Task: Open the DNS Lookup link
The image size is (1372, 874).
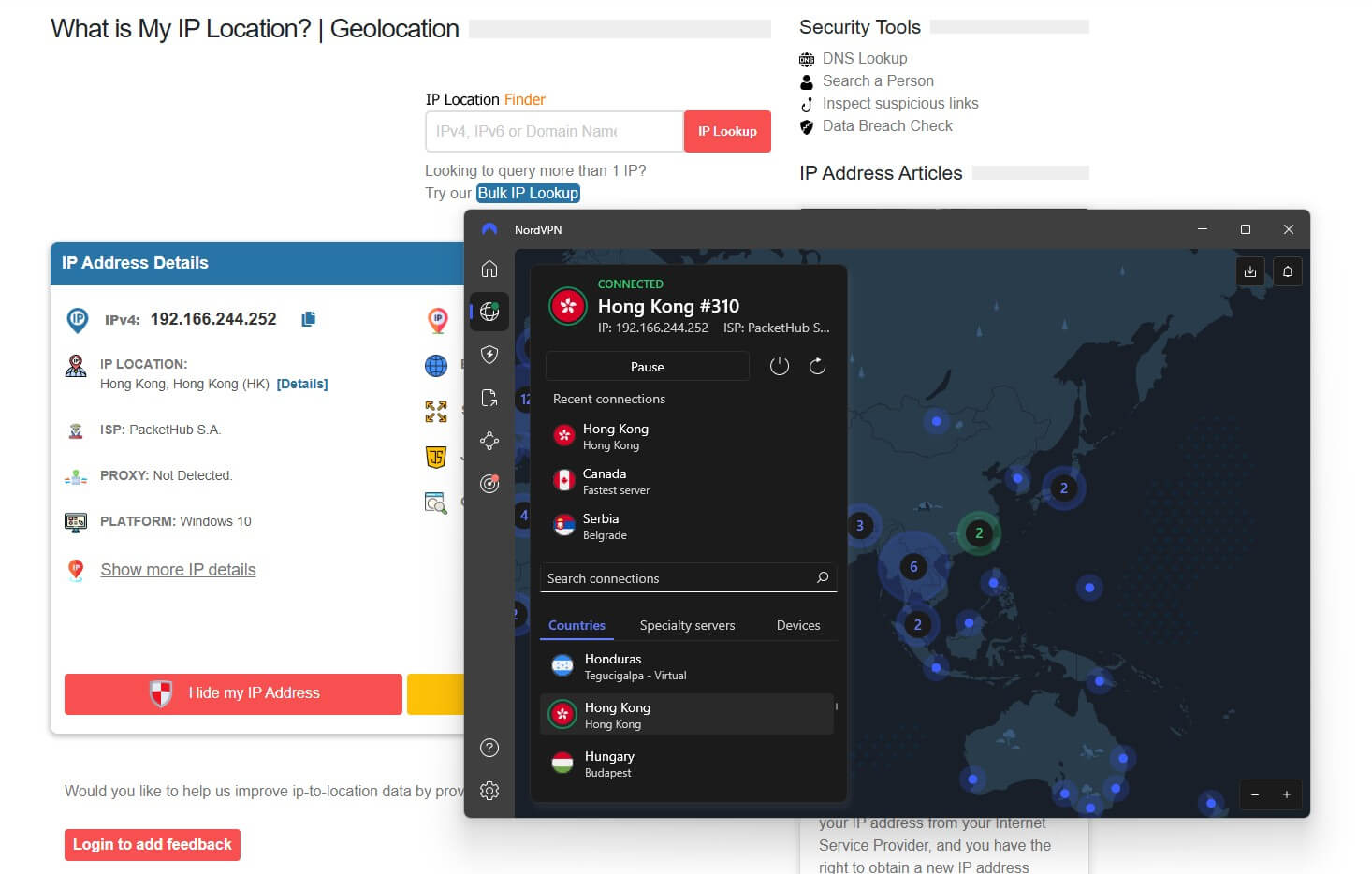Action: (x=865, y=58)
